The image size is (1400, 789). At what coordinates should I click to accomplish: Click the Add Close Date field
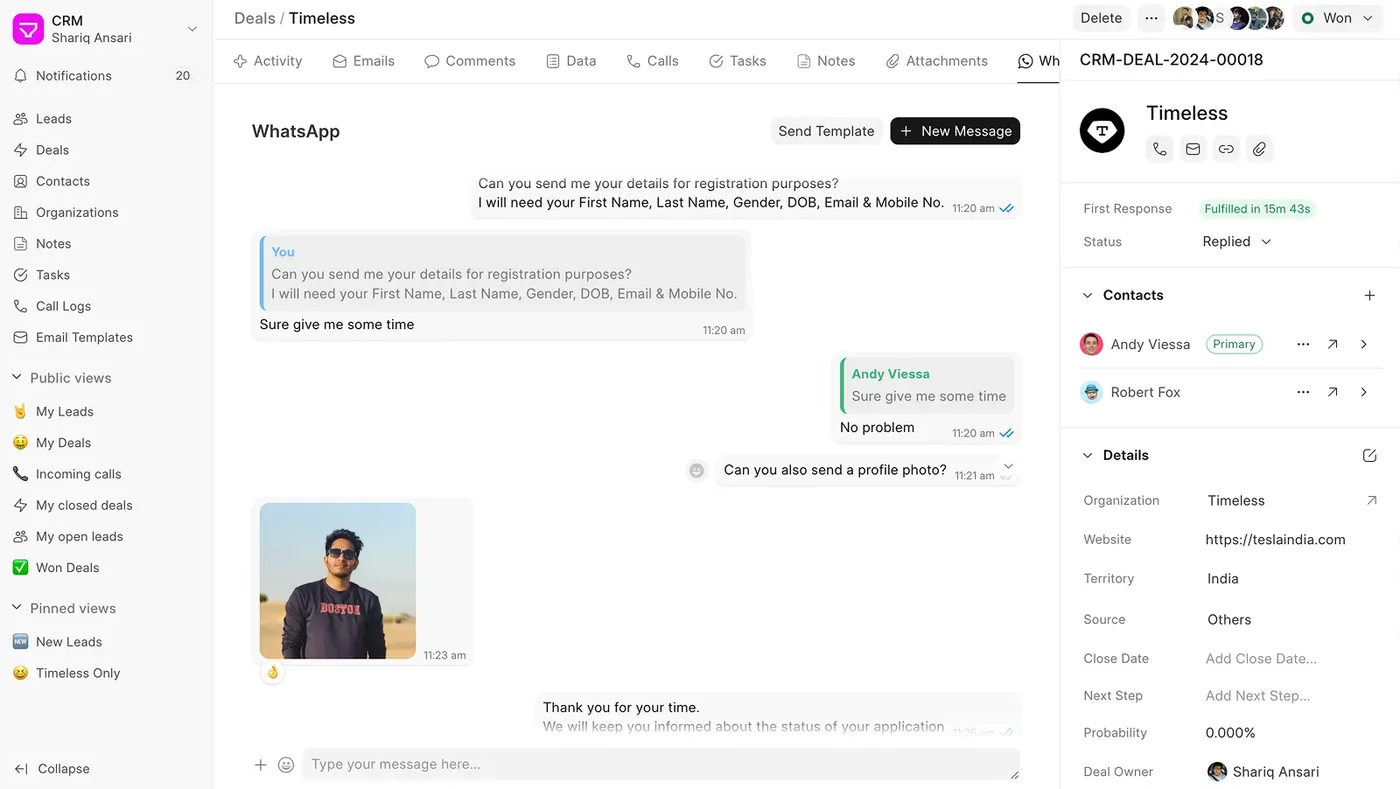click(x=1261, y=659)
